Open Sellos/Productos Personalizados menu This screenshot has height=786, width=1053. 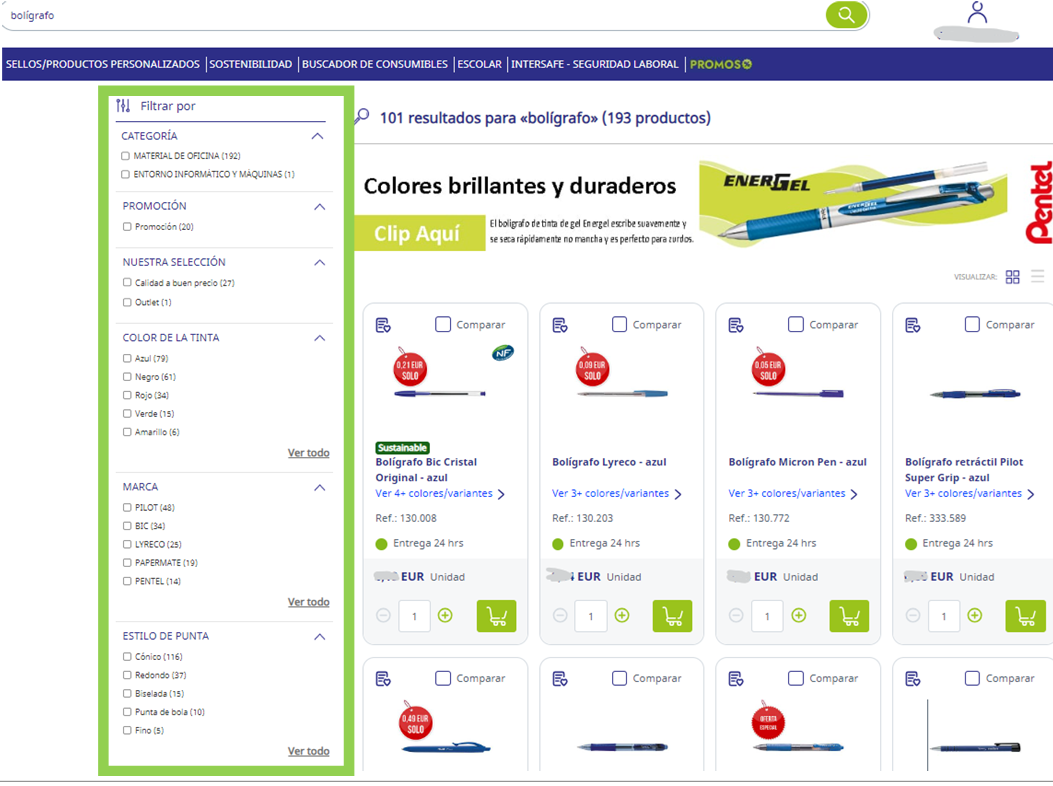click(x=103, y=64)
